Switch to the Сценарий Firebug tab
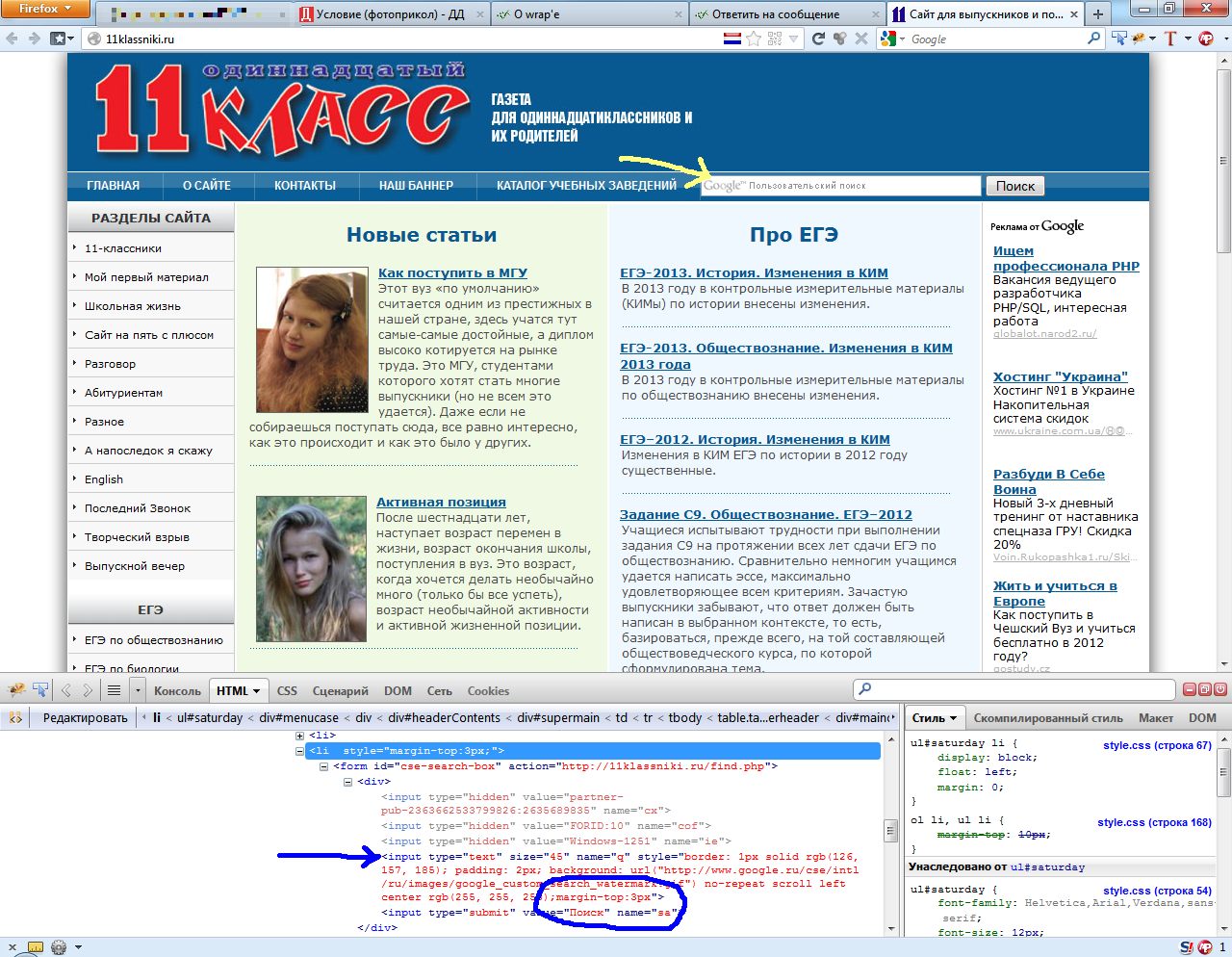The width and height of the screenshot is (1232, 957). (x=341, y=690)
